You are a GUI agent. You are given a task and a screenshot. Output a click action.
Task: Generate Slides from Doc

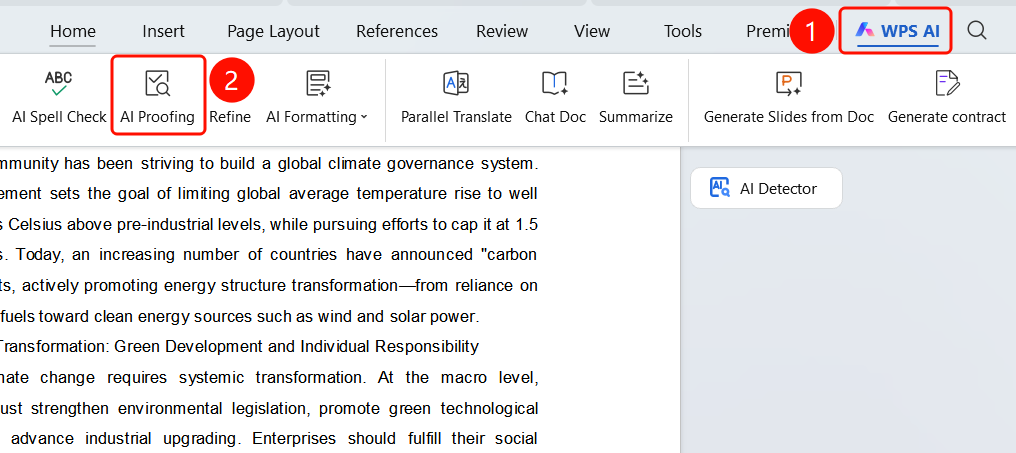pyautogui.click(x=789, y=97)
